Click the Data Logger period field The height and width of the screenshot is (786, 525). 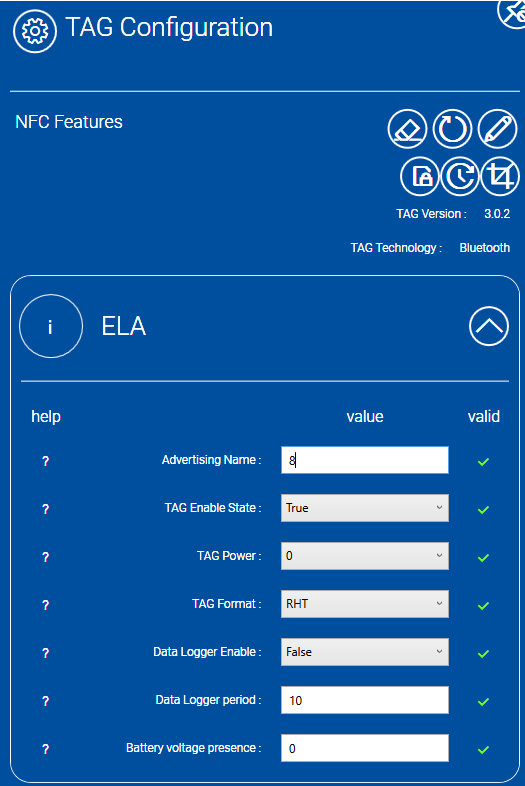coord(365,700)
